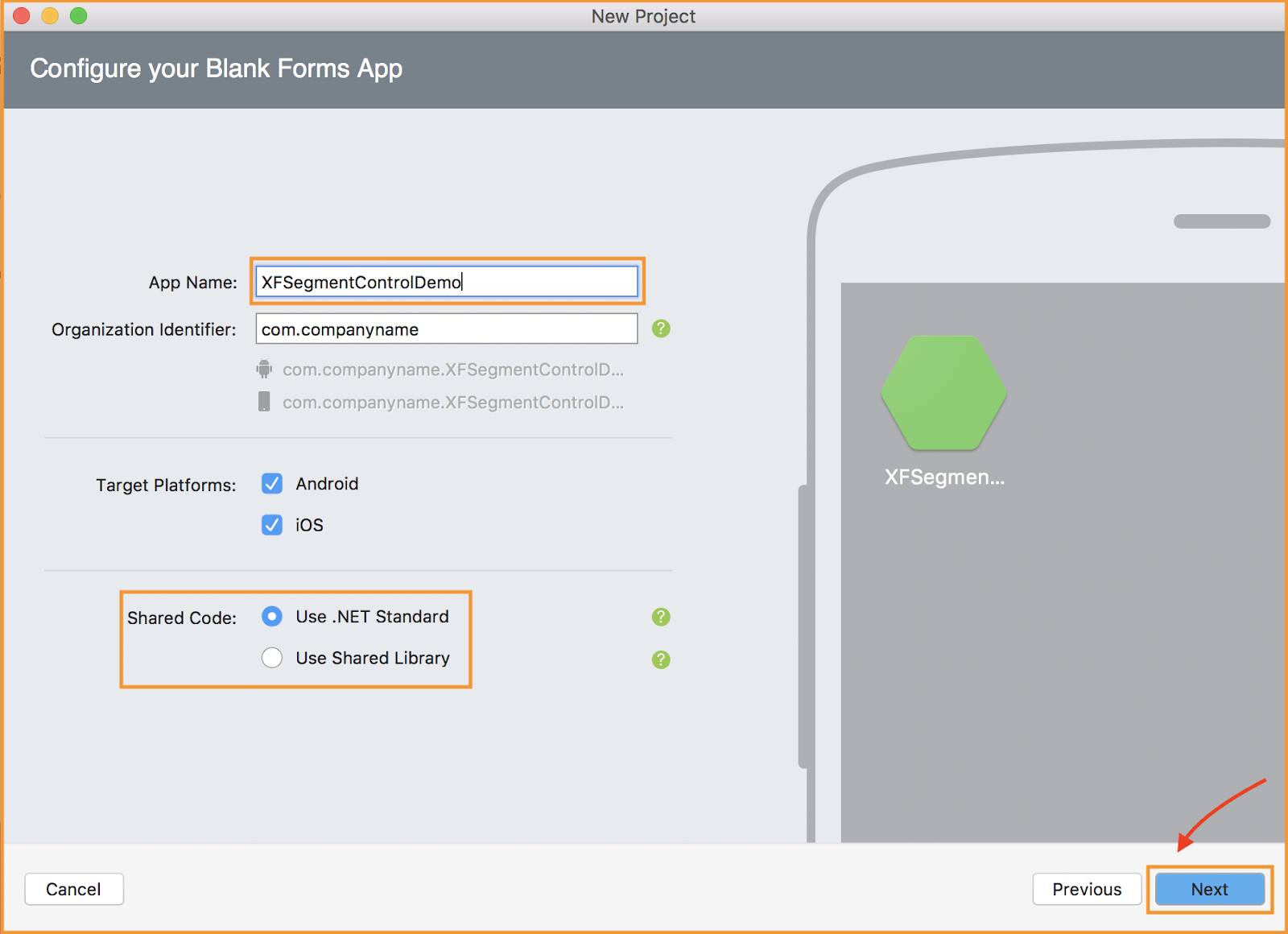This screenshot has width=1288, height=934.
Task: Cancel the new project creation
Action: pos(73,889)
